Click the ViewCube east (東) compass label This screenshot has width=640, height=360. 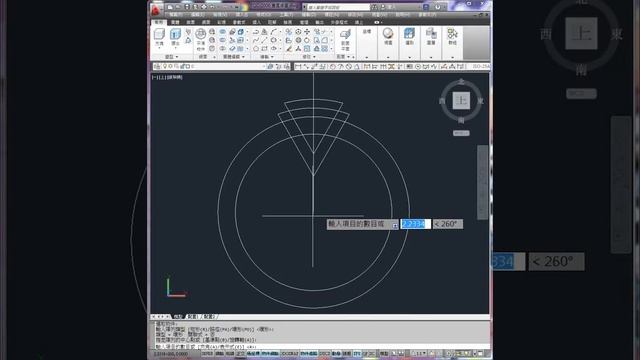coord(480,101)
